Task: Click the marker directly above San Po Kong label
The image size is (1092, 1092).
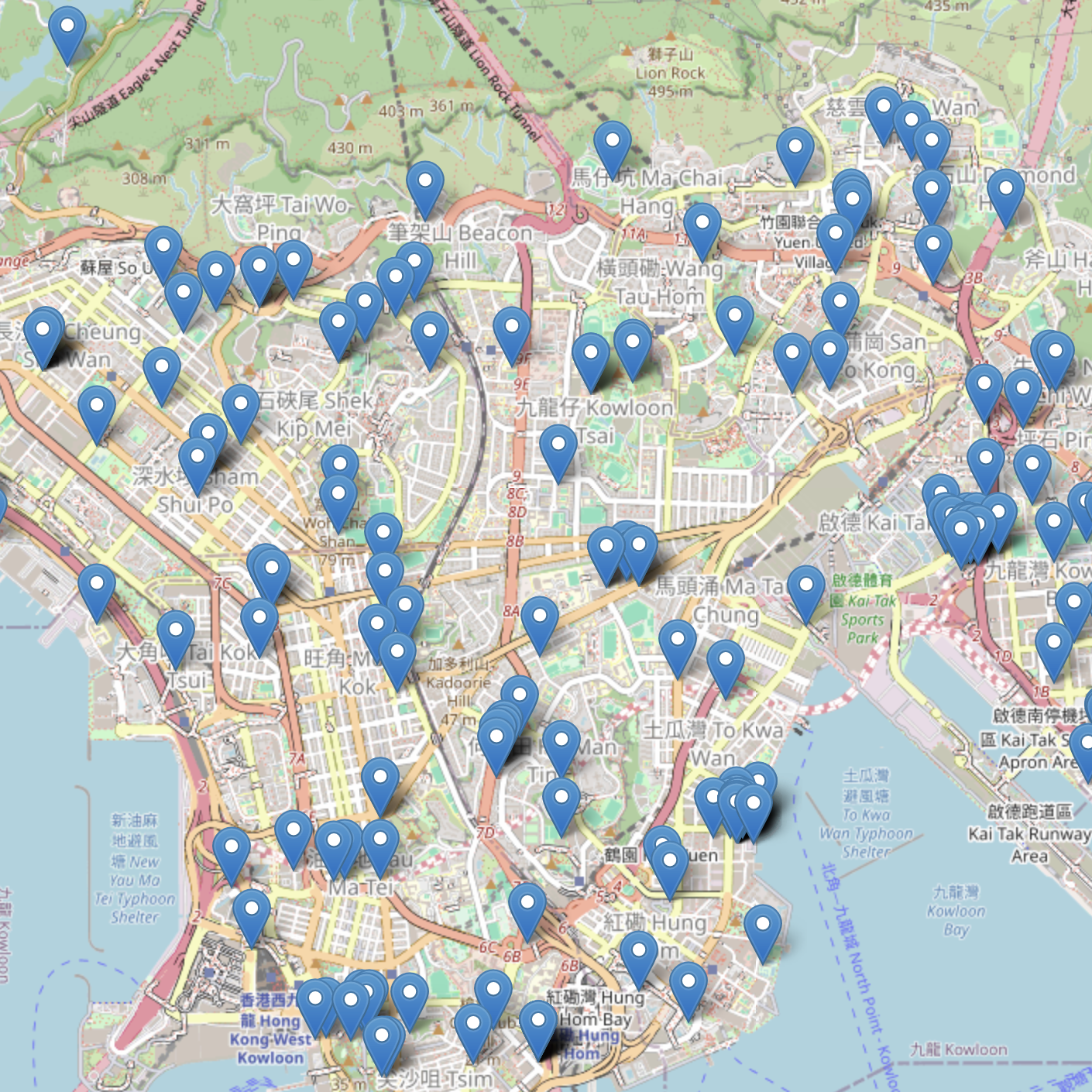Action: (840, 311)
